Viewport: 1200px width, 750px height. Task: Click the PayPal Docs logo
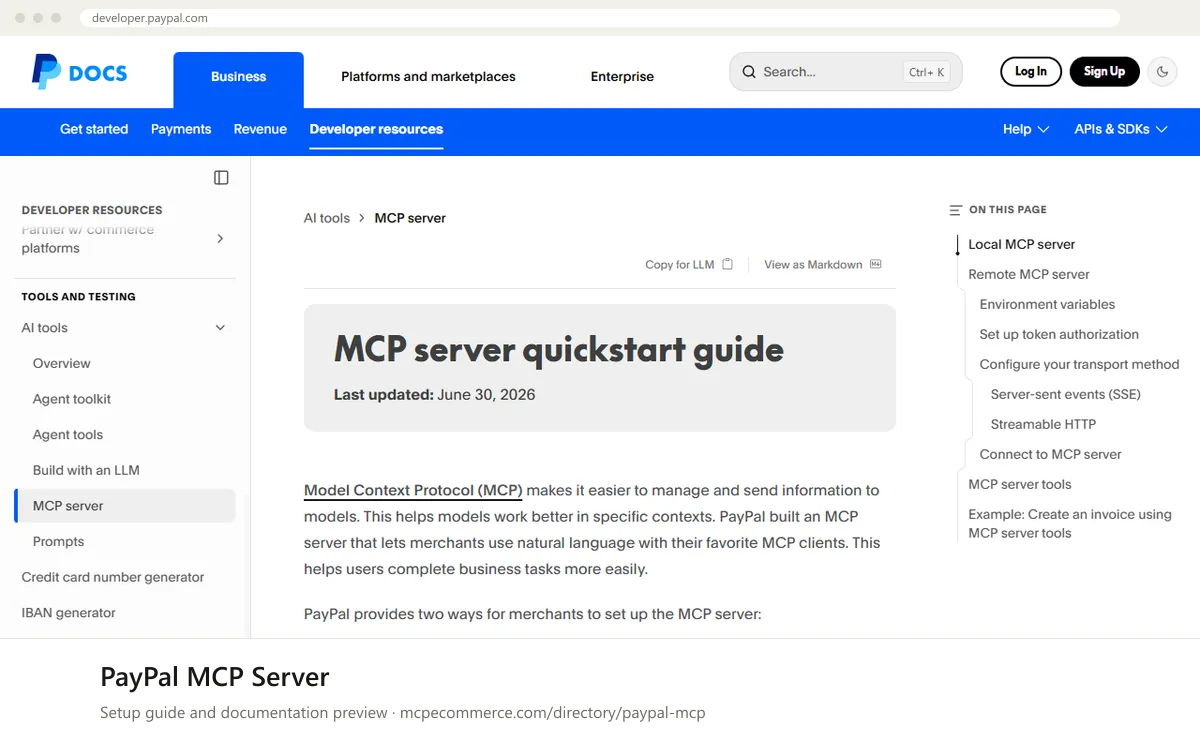pos(79,72)
